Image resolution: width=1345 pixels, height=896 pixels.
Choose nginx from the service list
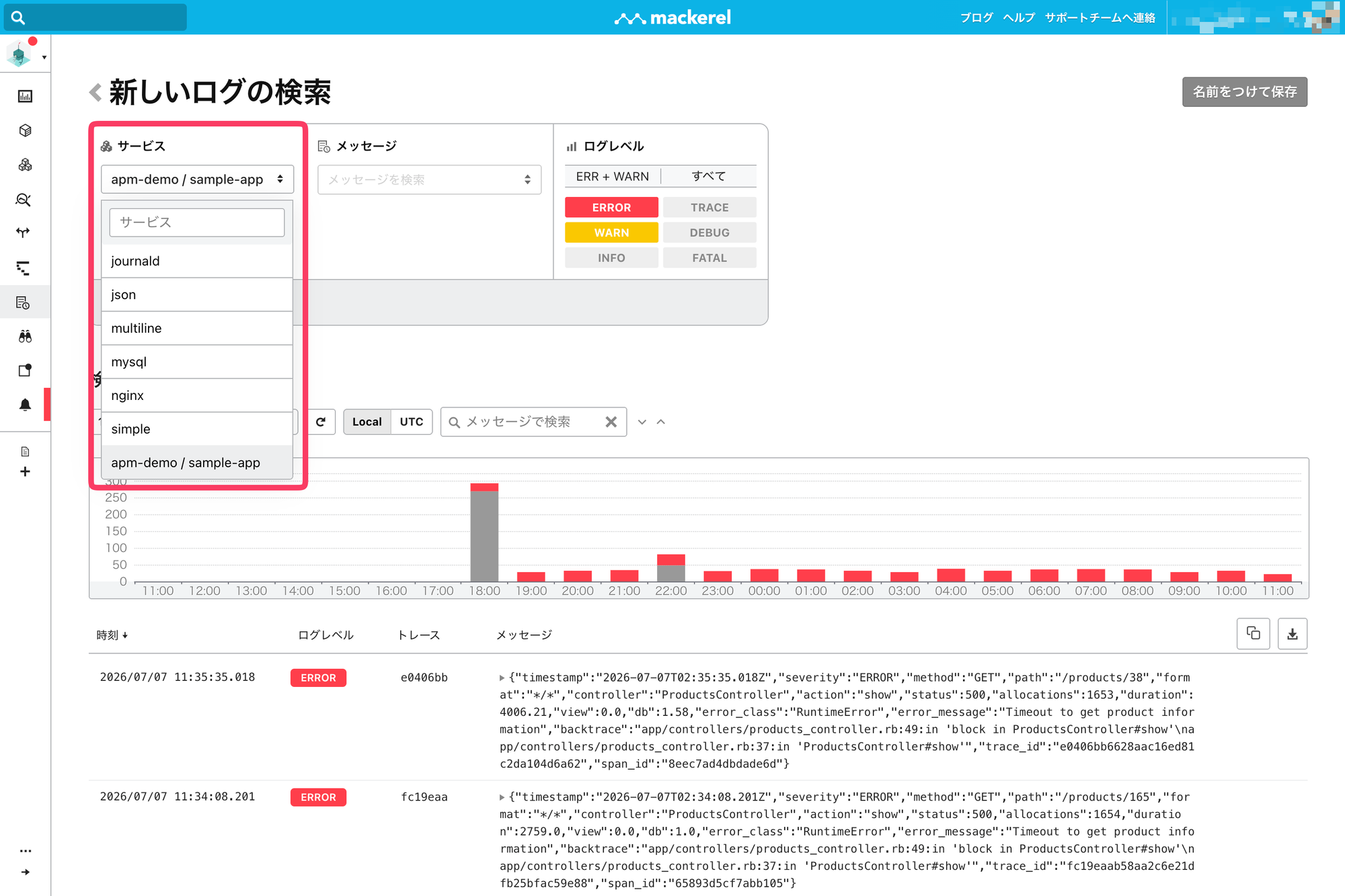pyautogui.click(x=197, y=395)
